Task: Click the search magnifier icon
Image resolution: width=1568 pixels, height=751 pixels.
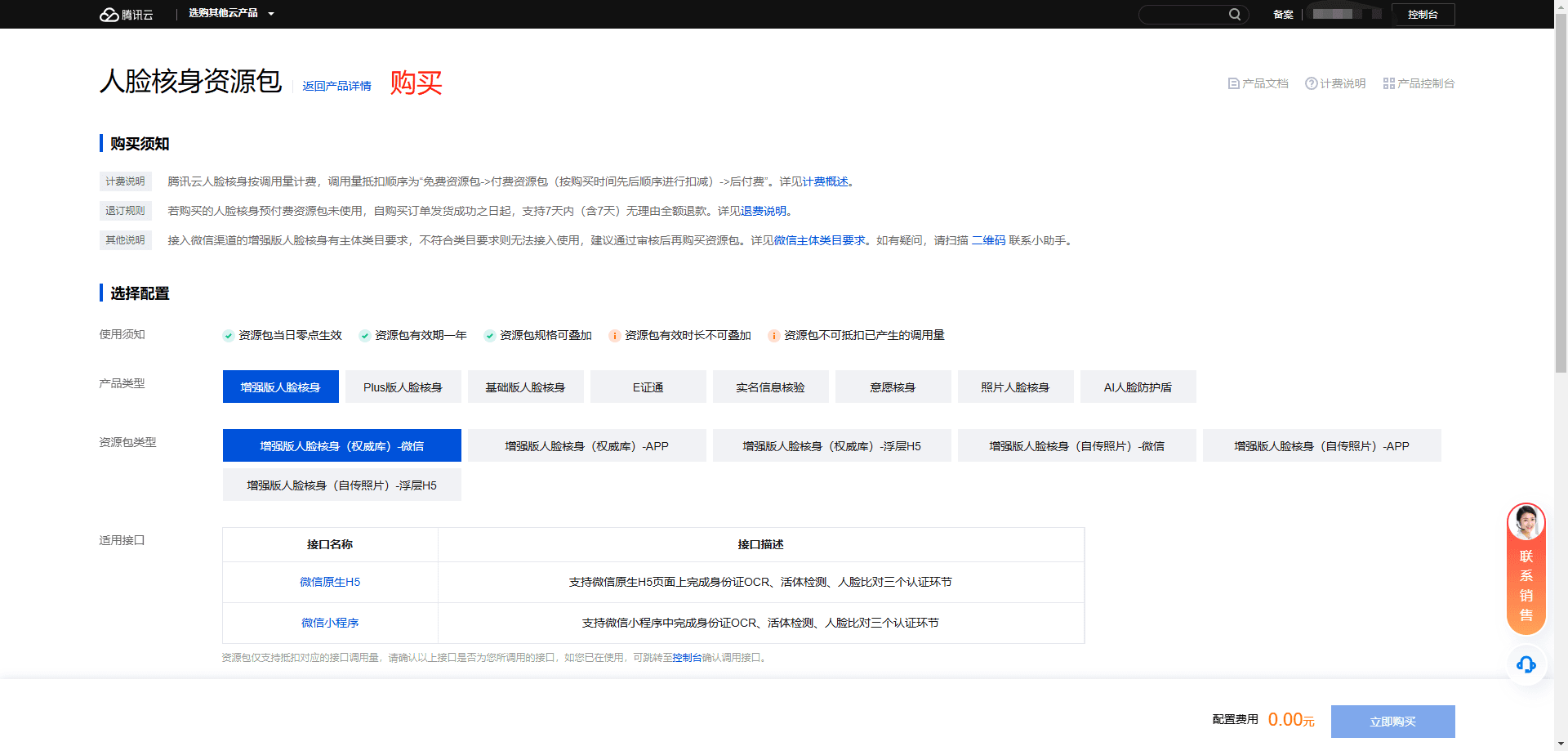Action: click(x=1234, y=15)
